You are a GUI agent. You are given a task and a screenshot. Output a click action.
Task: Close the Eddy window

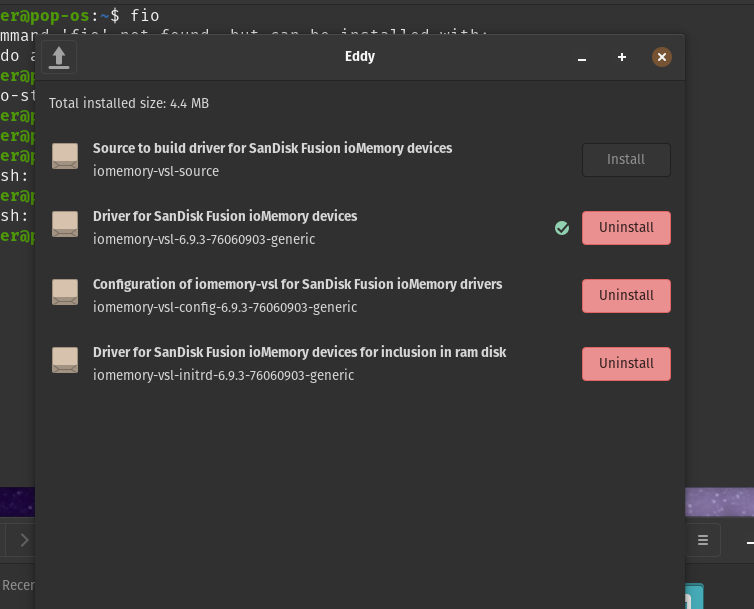pyautogui.click(x=661, y=58)
